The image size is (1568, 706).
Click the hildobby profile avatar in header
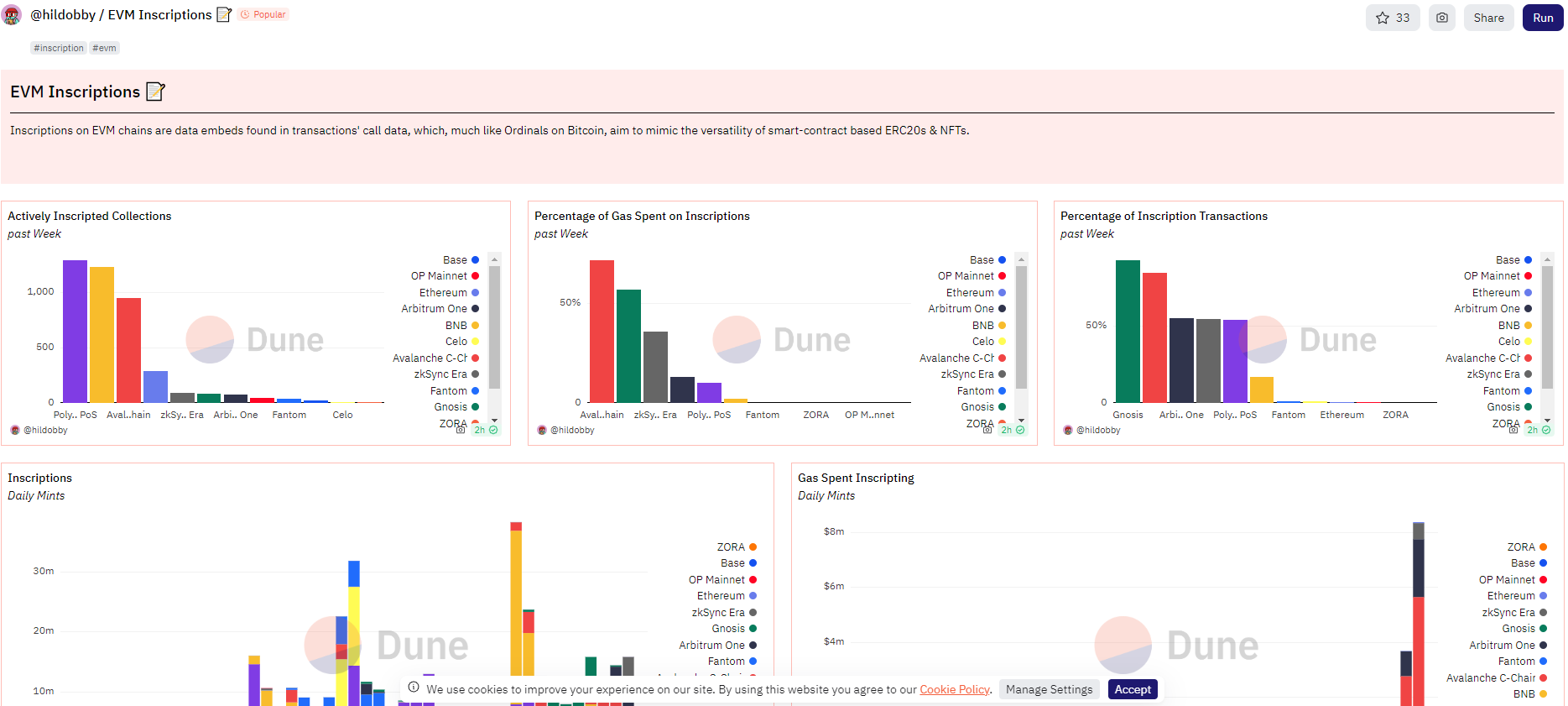(x=12, y=15)
